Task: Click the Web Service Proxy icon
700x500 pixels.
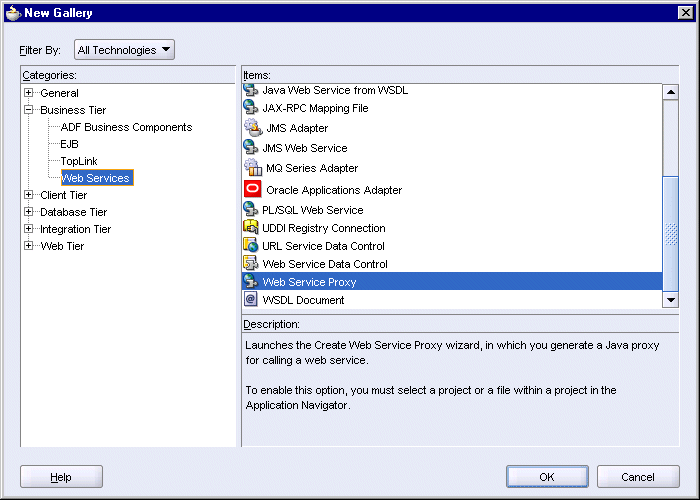Action: click(x=250, y=281)
